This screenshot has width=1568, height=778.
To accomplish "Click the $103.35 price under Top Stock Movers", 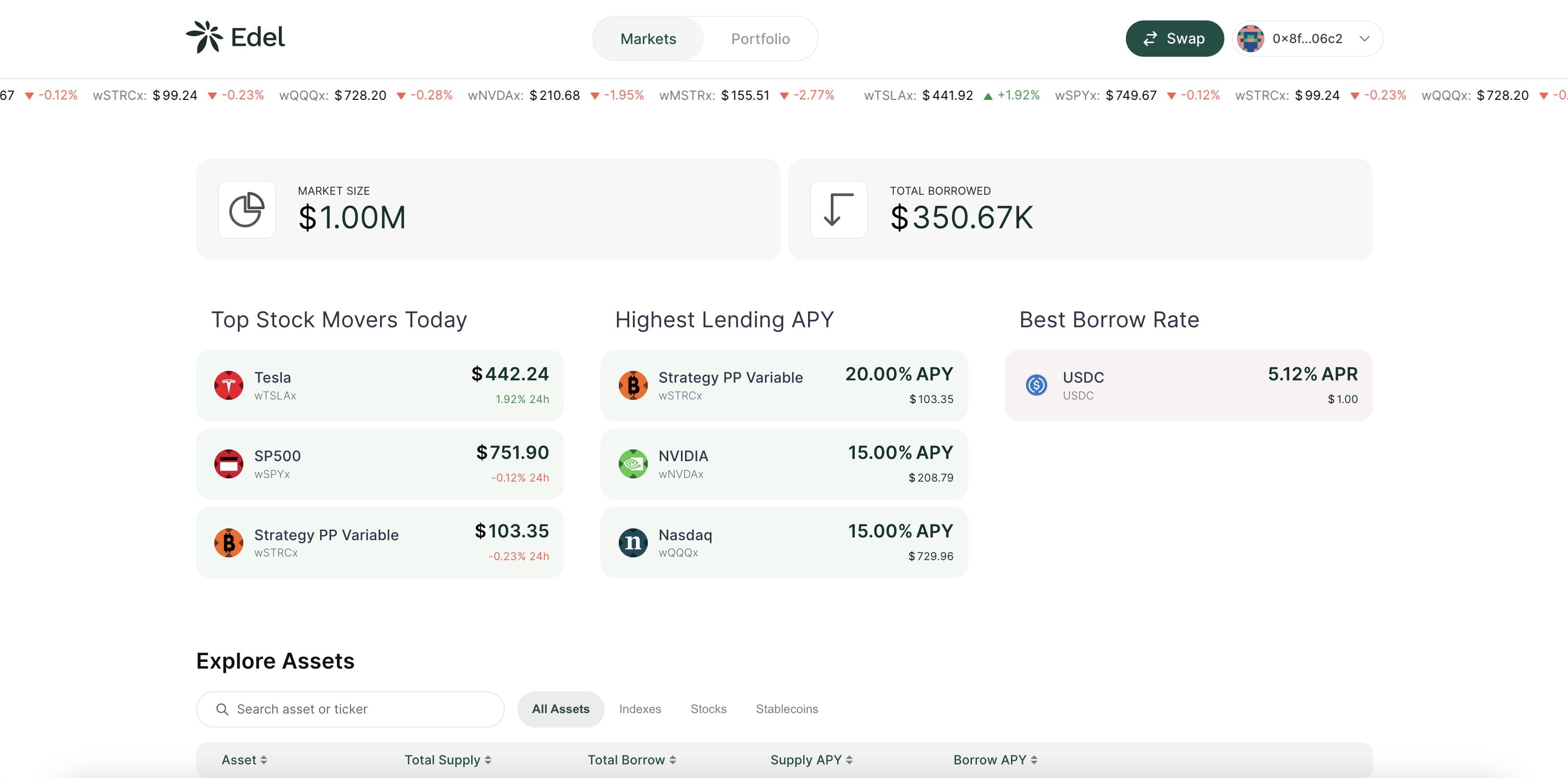I will (x=511, y=531).
